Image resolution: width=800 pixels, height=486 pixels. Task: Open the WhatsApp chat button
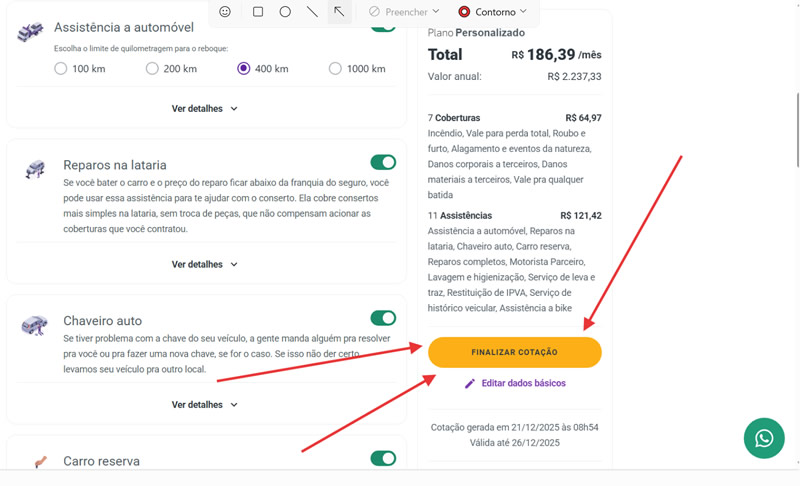(764, 438)
